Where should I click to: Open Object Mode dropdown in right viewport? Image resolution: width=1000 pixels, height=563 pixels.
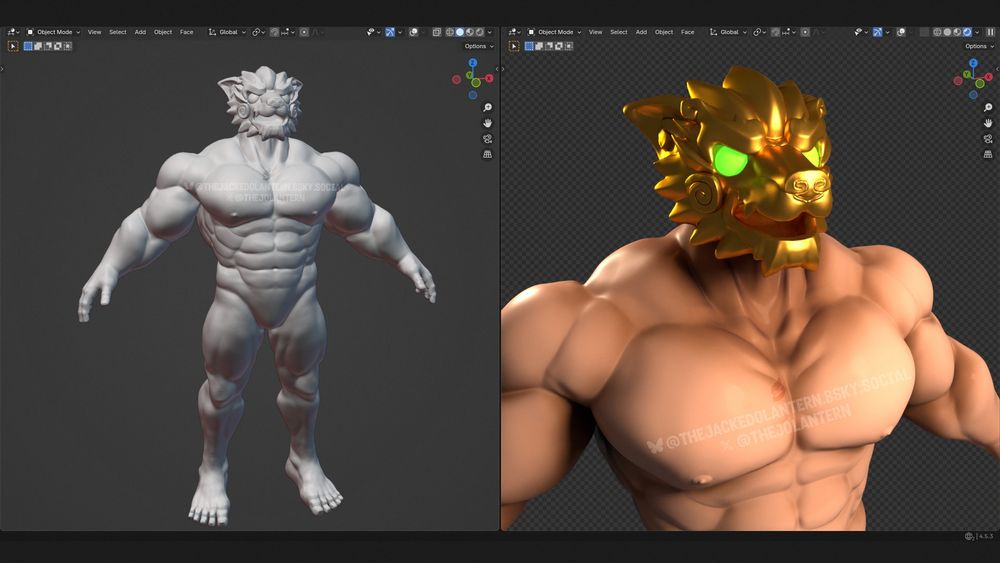tap(554, 32)
